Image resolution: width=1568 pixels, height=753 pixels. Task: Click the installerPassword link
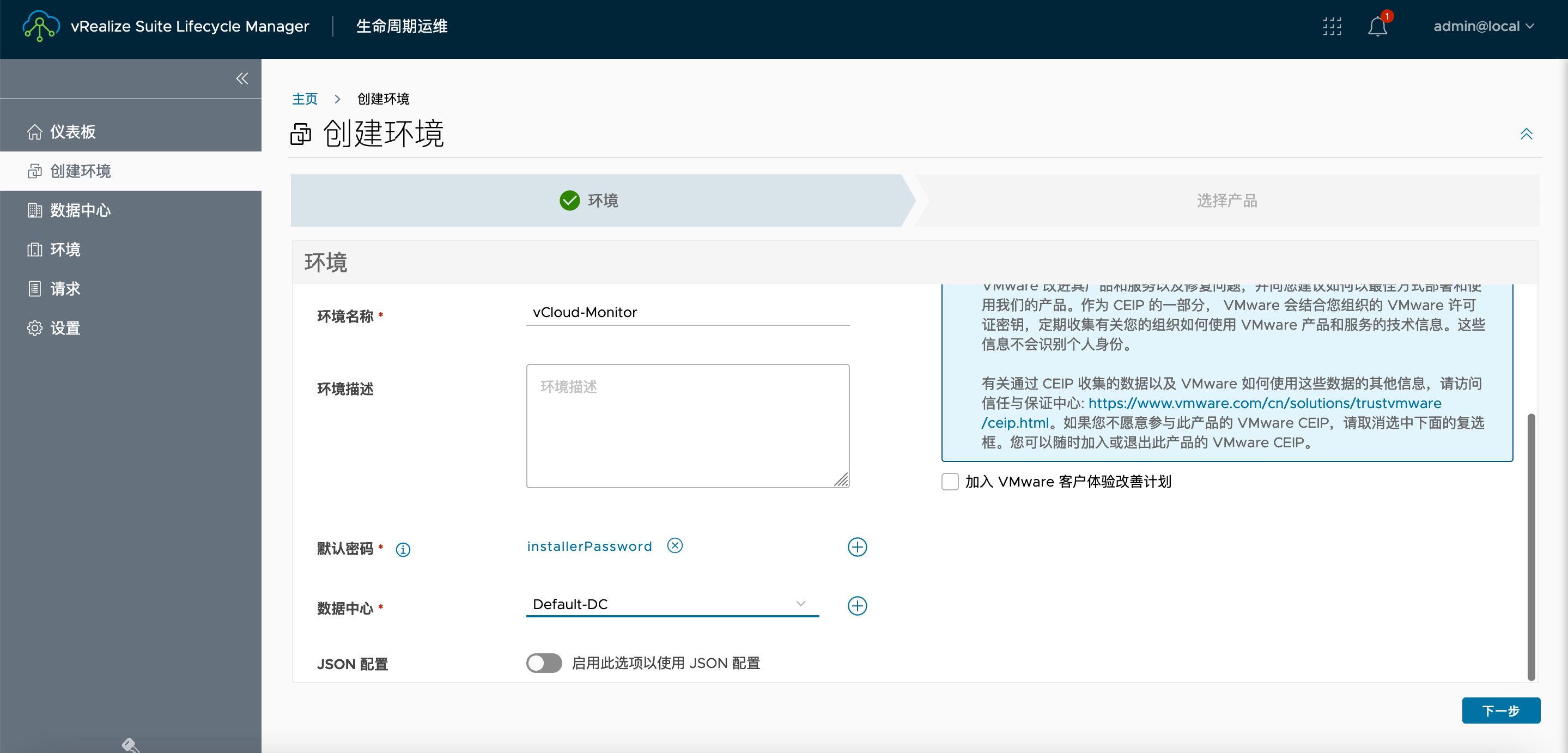[x=589, y=546]
